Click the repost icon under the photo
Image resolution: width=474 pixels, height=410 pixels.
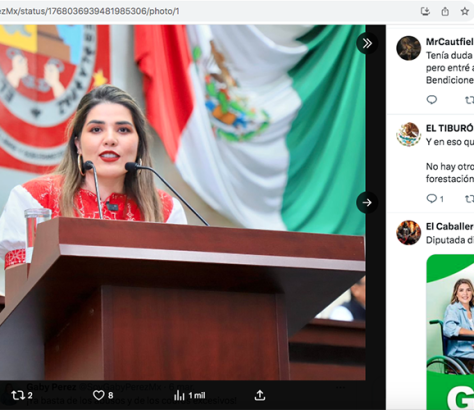click(18, 395)
